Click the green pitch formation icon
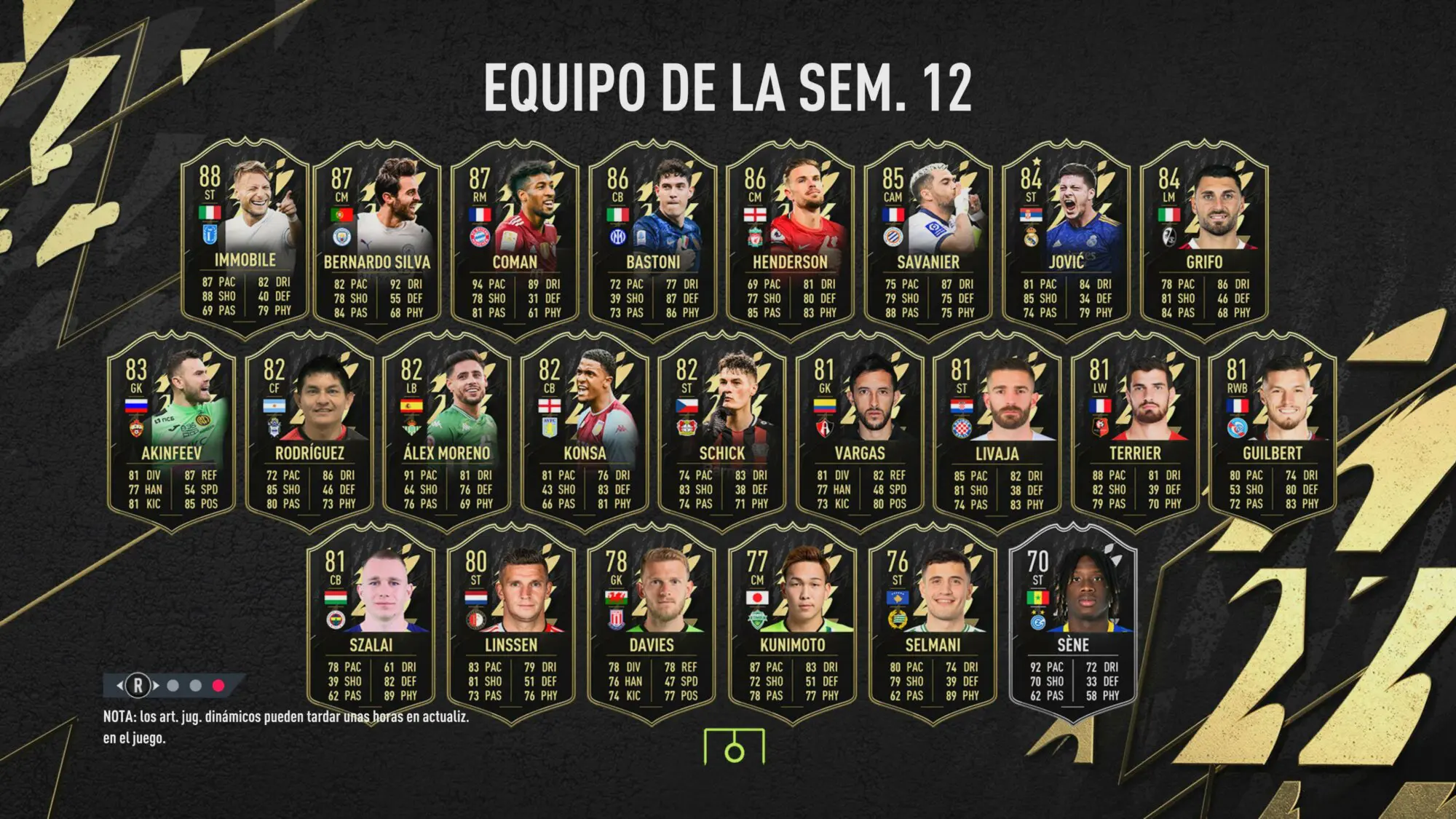Viewport: 1456px width, 819px height. 735,746
